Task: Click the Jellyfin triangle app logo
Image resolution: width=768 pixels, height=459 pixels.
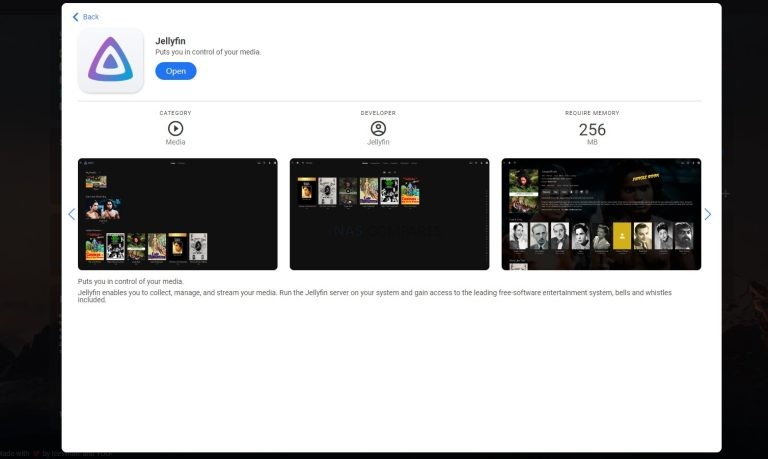Action: pos(111,60)
